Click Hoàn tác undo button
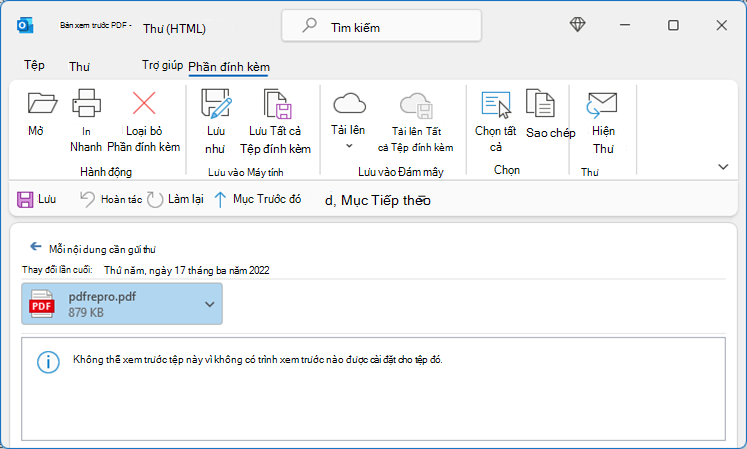The width and height of the screenshot is (747, 449). (x=111, y=199)
